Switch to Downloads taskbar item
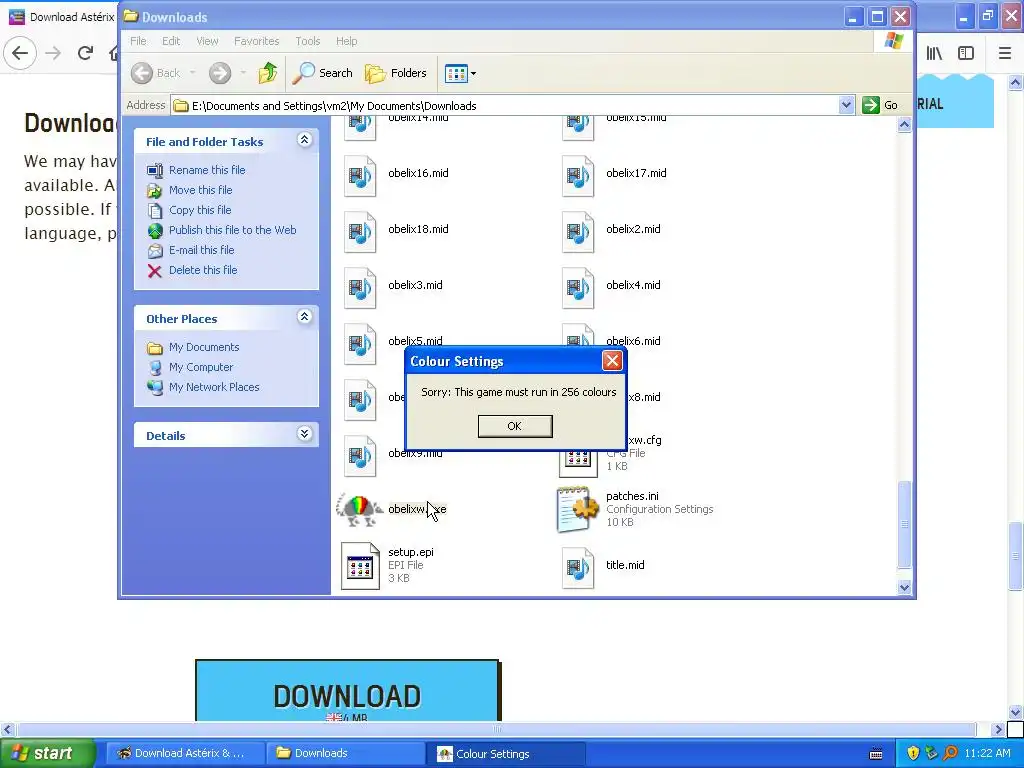 (346, 753)
